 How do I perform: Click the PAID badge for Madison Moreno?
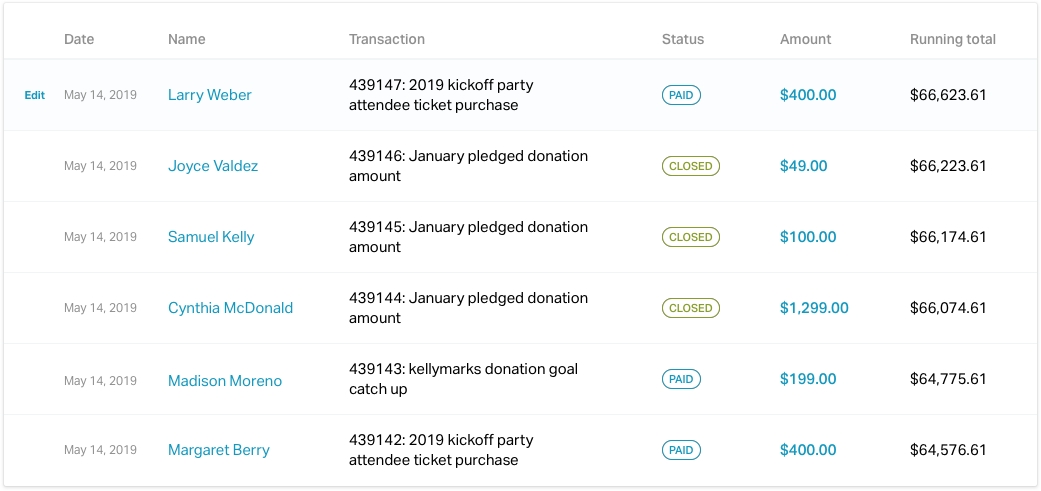pos(681,379)
